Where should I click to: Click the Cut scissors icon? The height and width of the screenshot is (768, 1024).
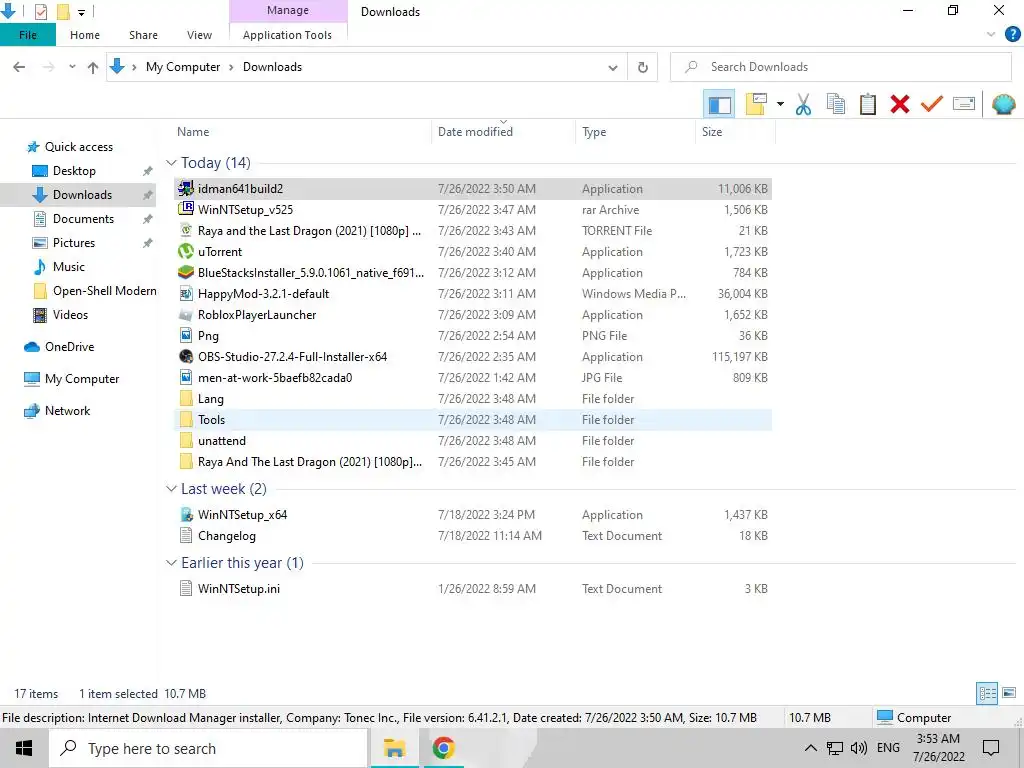coord(803,104)
